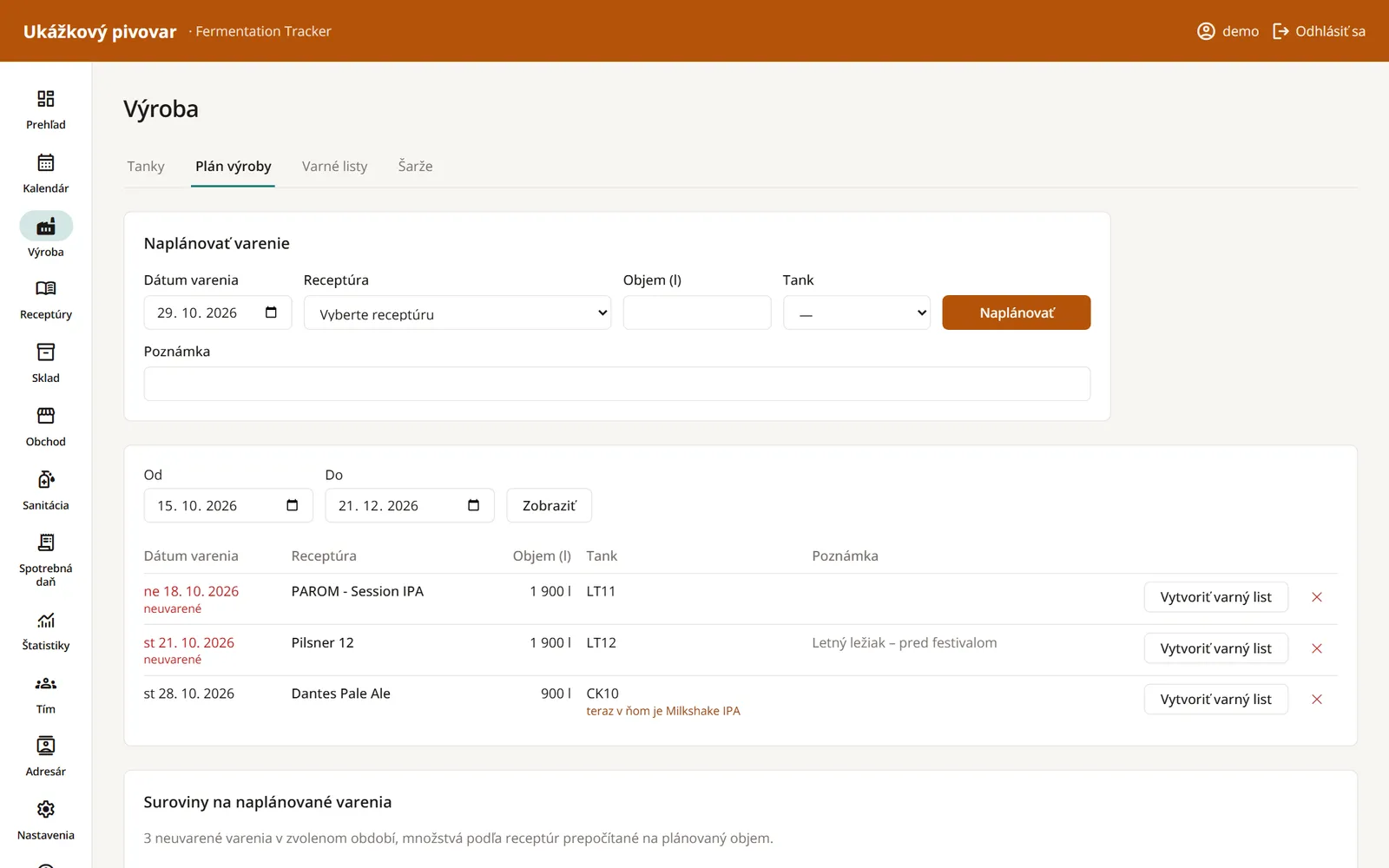Image resolution: width=1389 pixels, height=868 pixels.
Task: Open the Tím people icon
Action: tap(46, 683)
